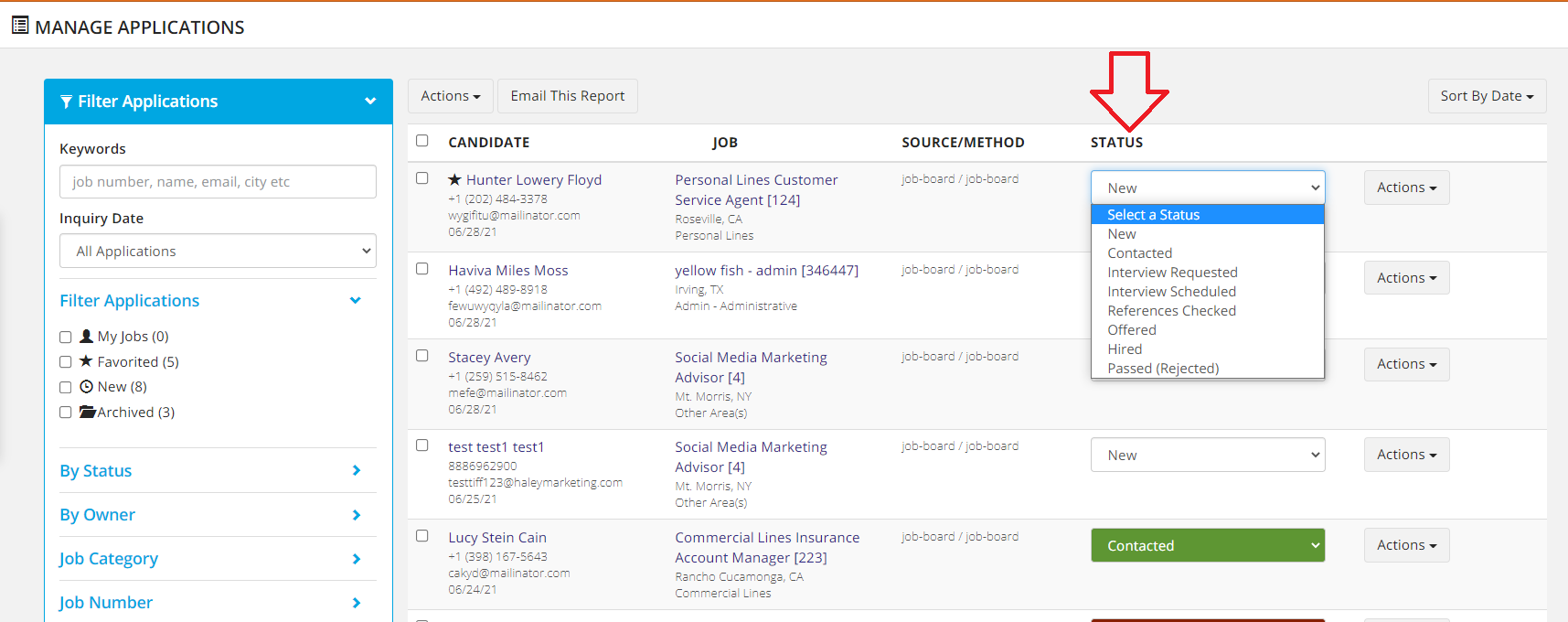
Task: Choose Interview Scheduled from status list
Action: (x=1171, y=292)
